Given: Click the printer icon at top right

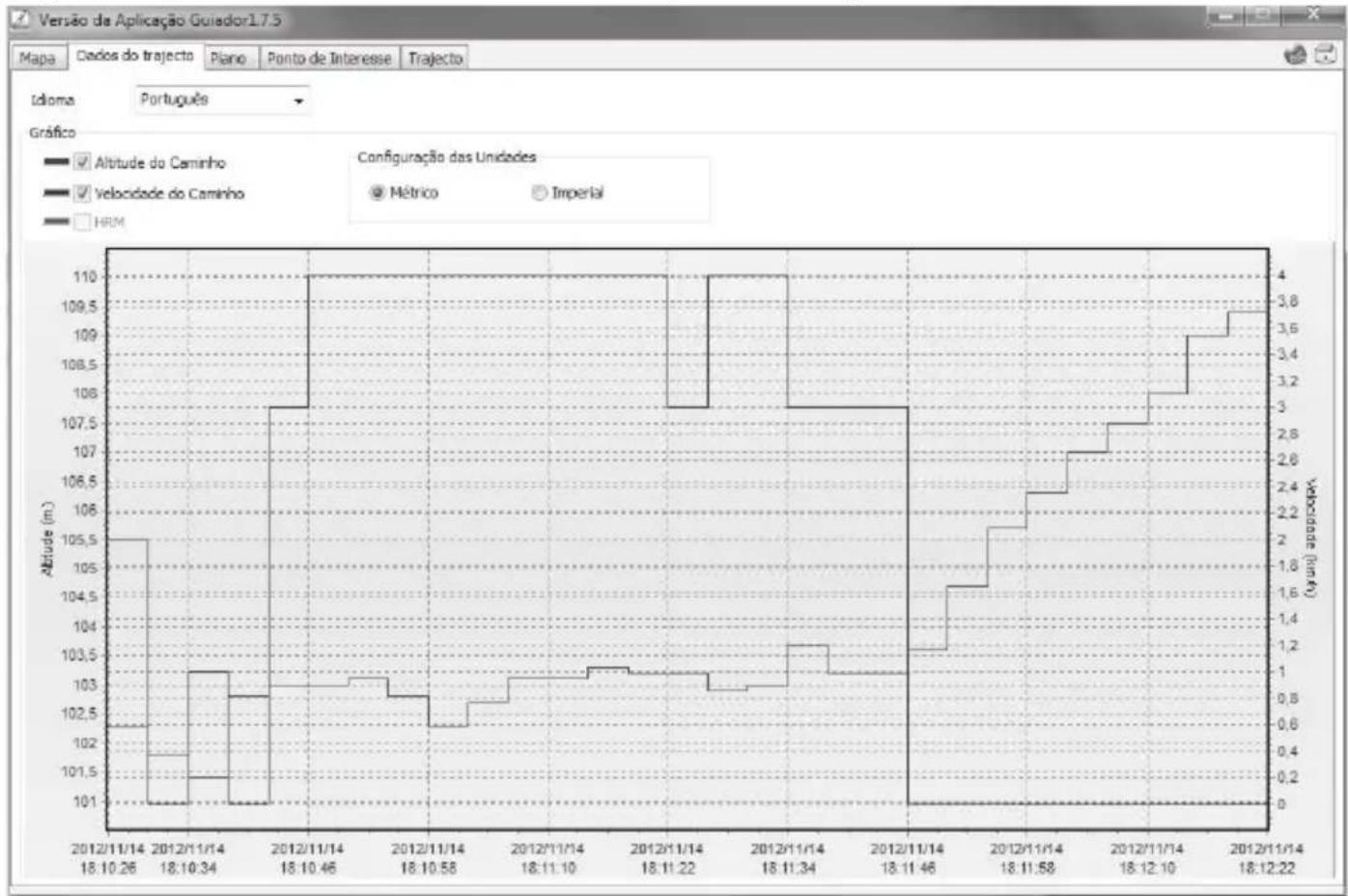Looking at the screenshot, I should click(1327, 55).
